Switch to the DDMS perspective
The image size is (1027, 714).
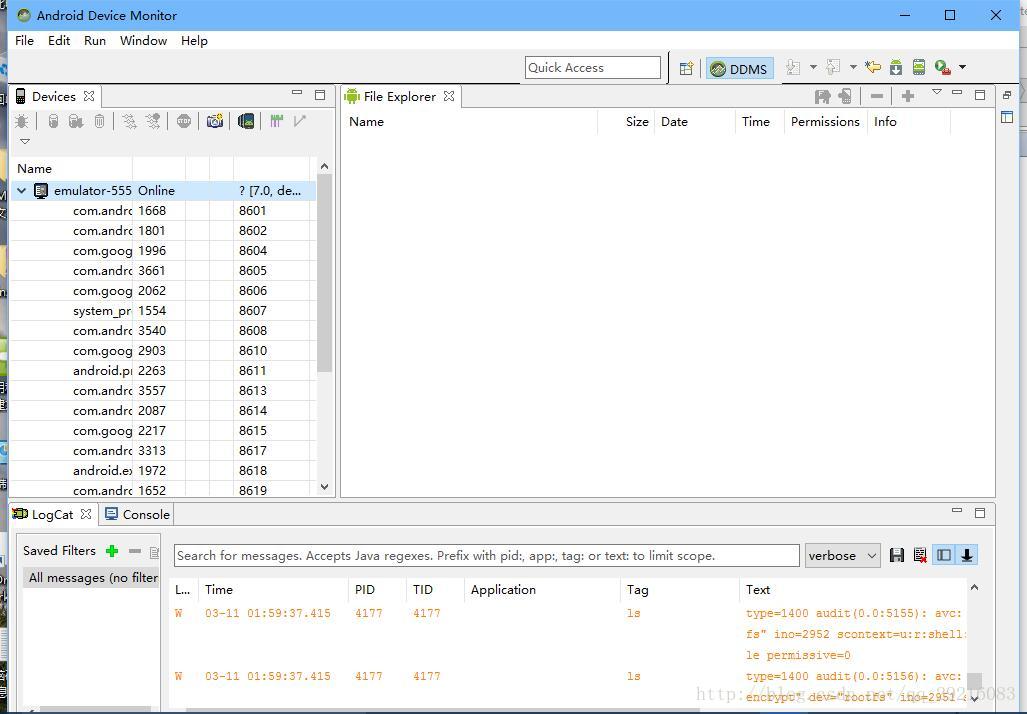(739, 68)
